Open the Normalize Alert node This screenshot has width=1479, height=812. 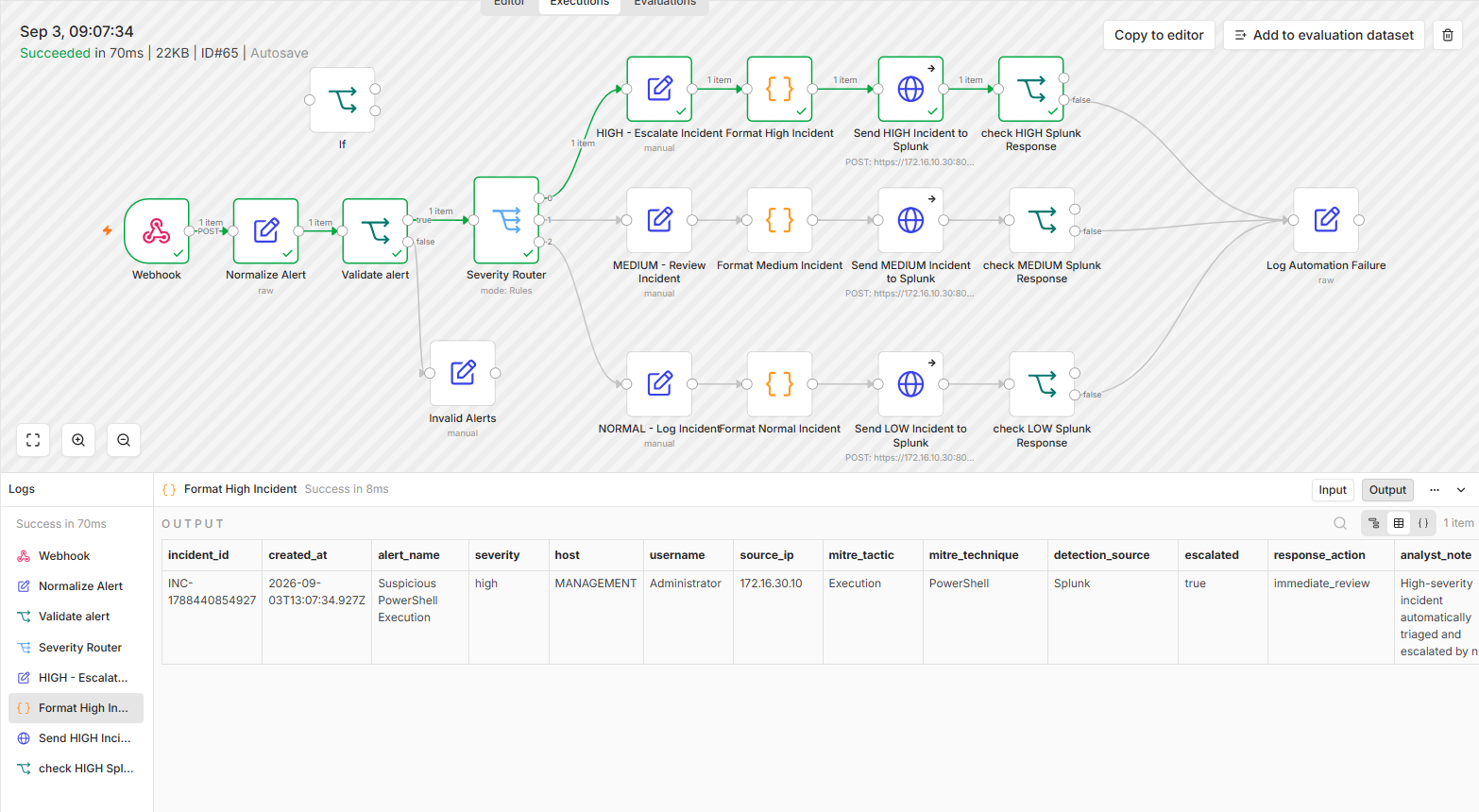click(266, 230)
